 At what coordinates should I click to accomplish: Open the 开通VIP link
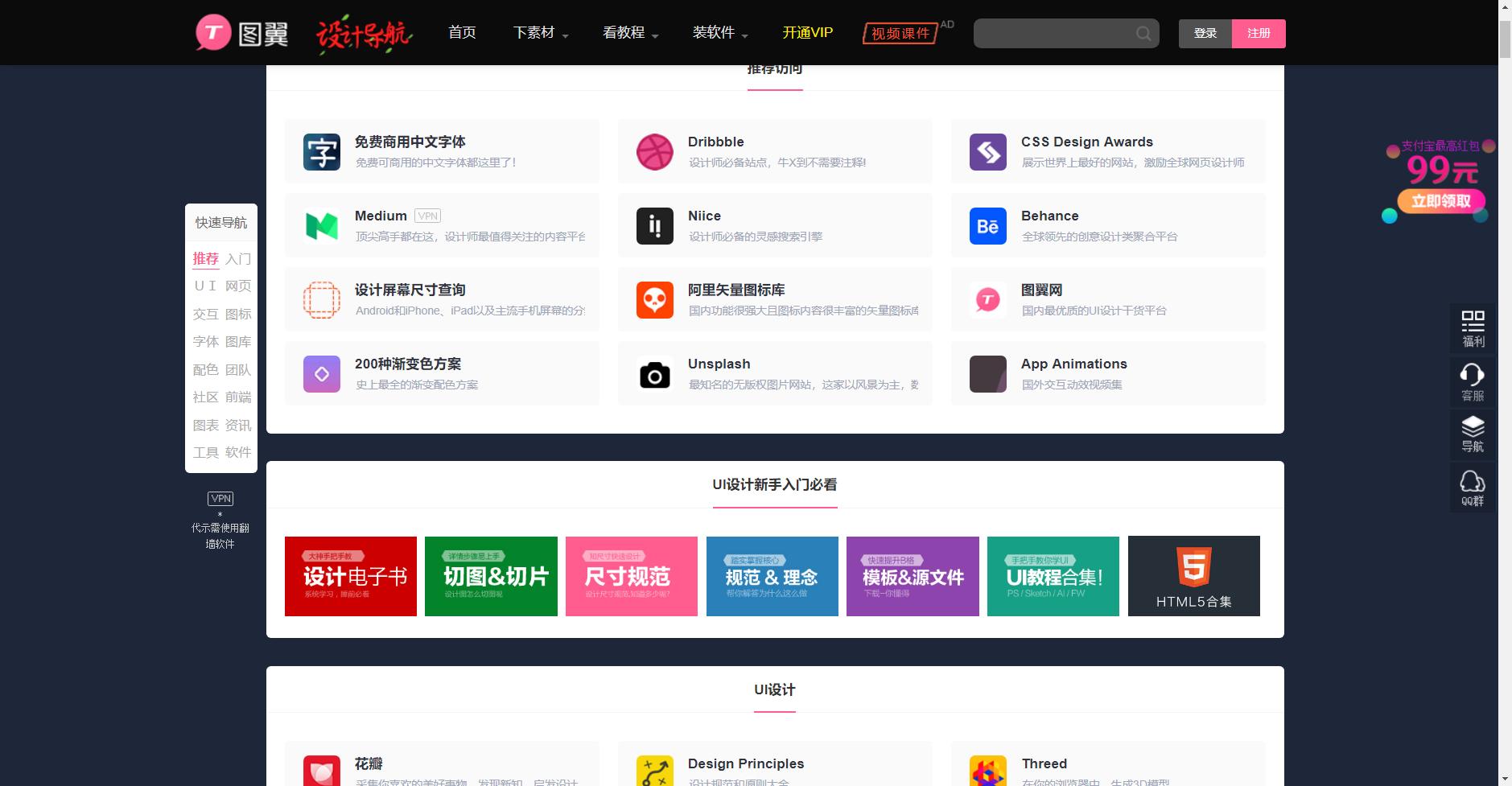click(x=807, y=33)
